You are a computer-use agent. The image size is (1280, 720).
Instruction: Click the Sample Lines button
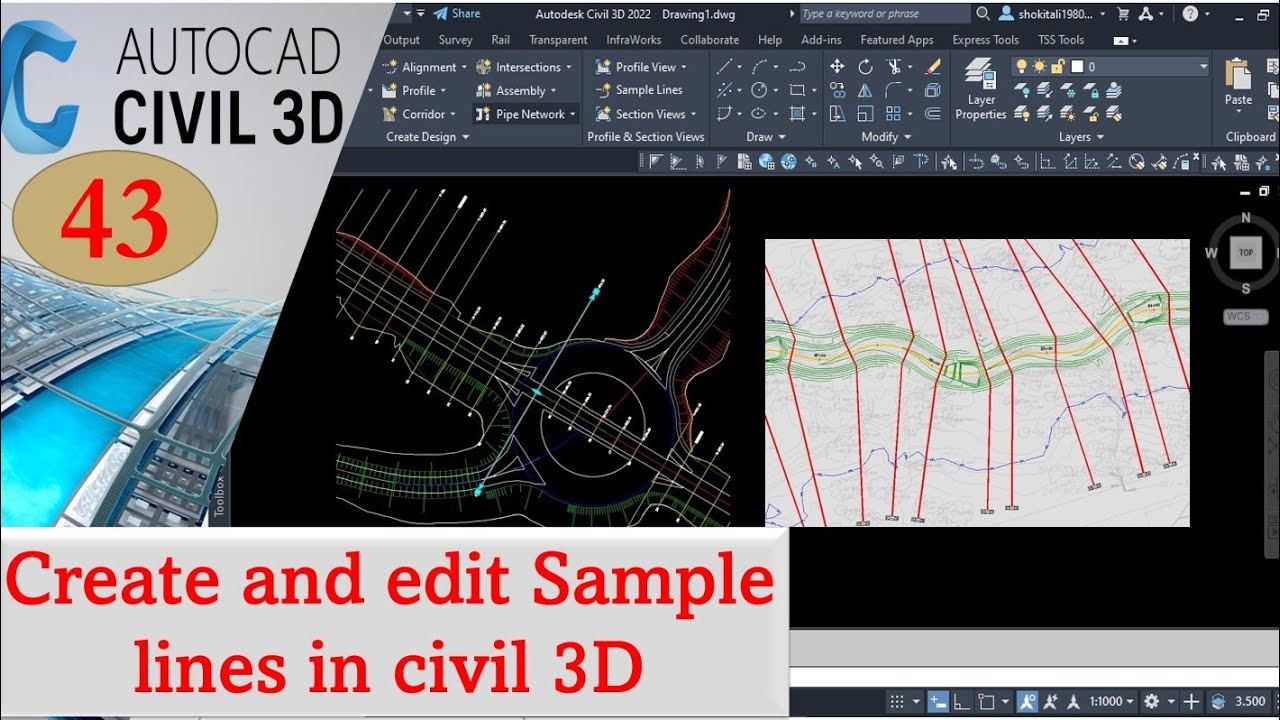(639, 90)
